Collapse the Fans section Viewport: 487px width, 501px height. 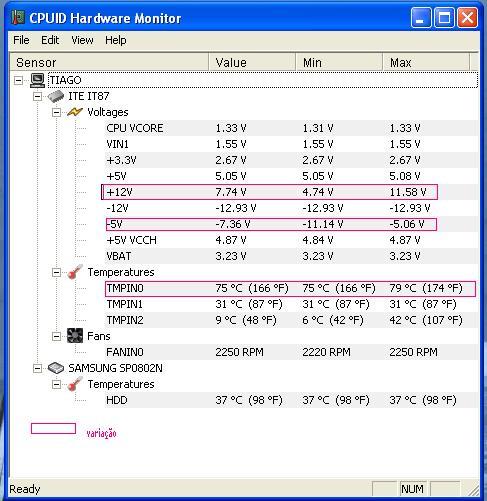coord(57,336)
